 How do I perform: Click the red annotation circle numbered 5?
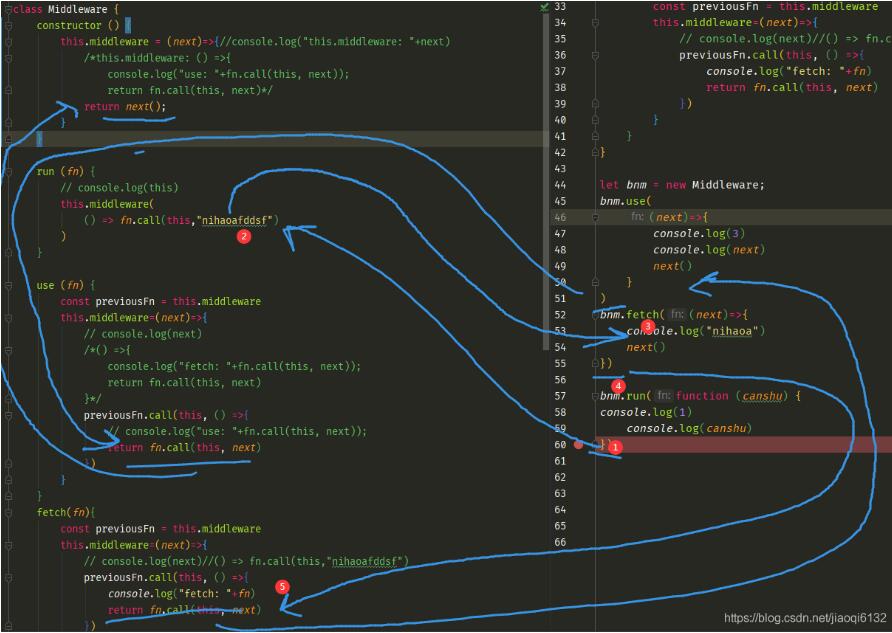click(282, 587)
